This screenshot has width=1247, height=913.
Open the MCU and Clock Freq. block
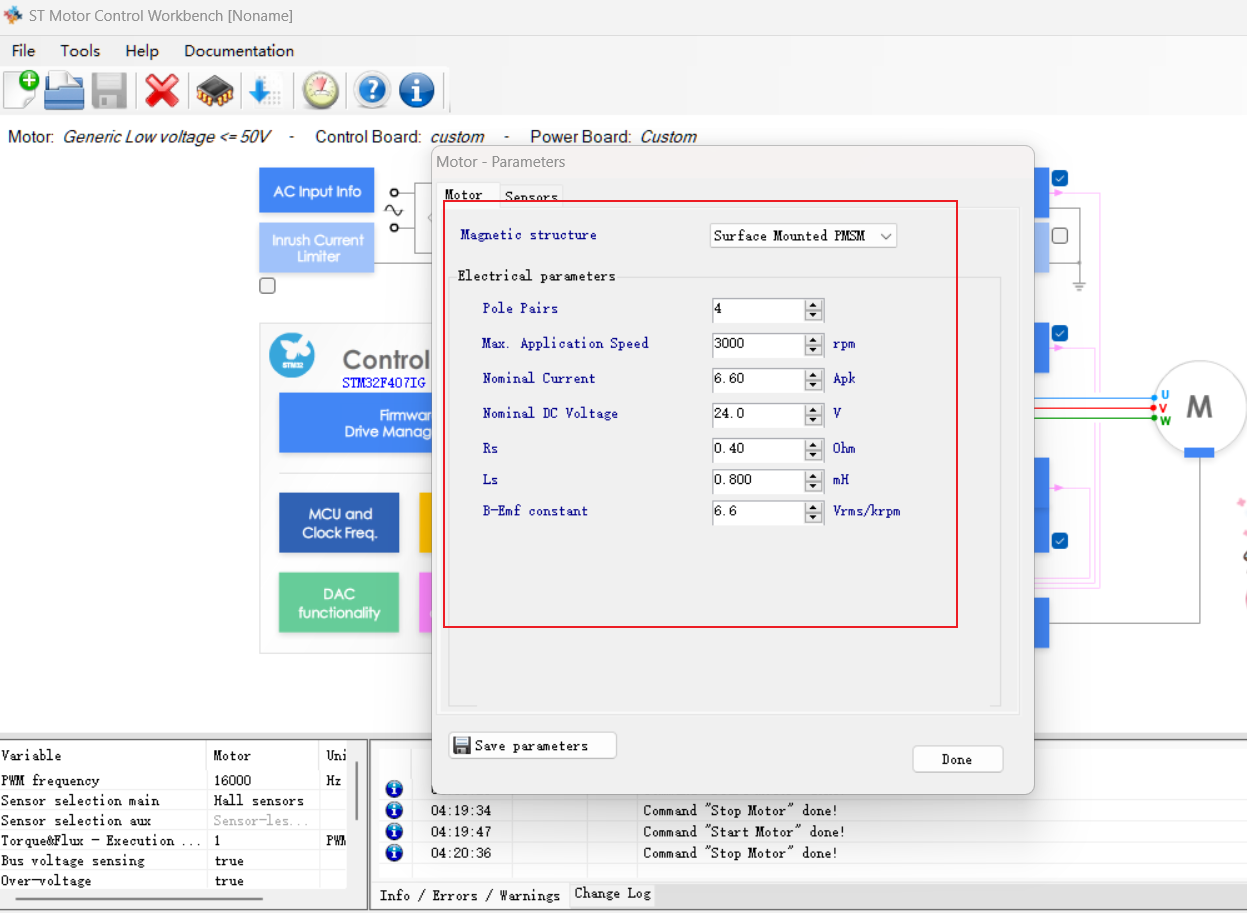339,523
